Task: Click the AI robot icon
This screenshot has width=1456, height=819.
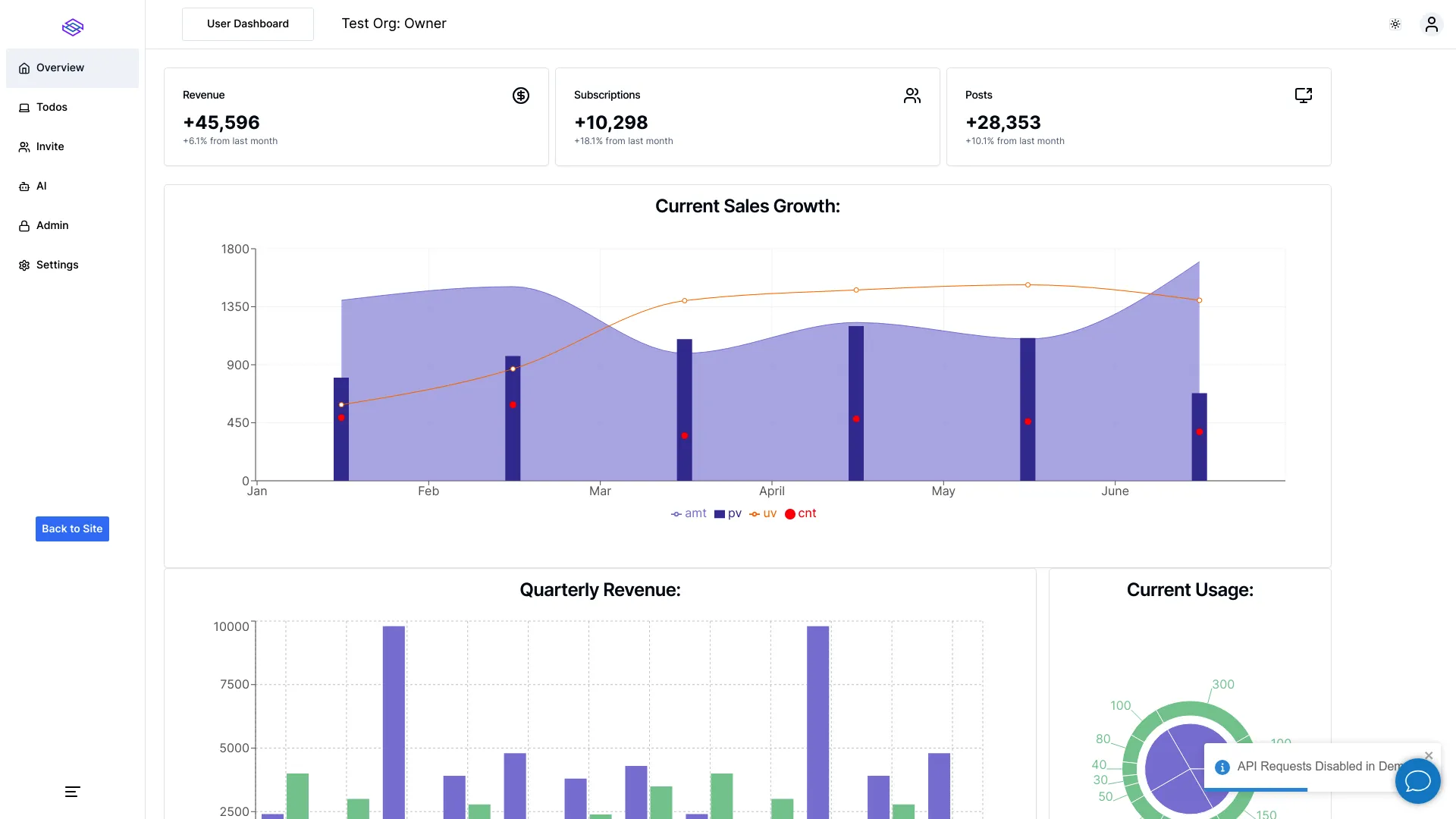Action: point(24,187)
